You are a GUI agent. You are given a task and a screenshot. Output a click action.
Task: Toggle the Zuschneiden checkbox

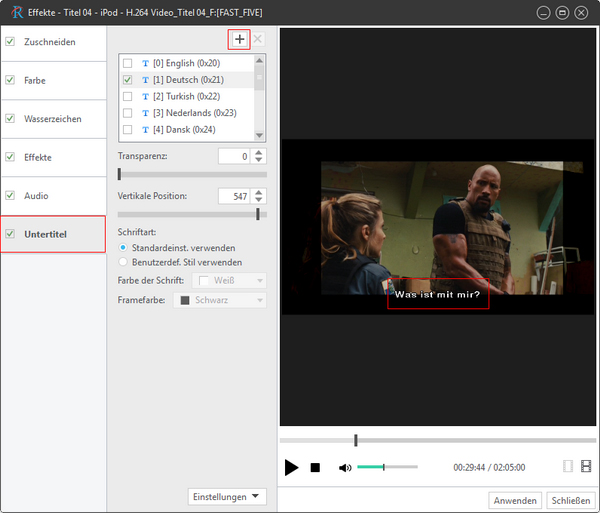[x=10, y=41]
